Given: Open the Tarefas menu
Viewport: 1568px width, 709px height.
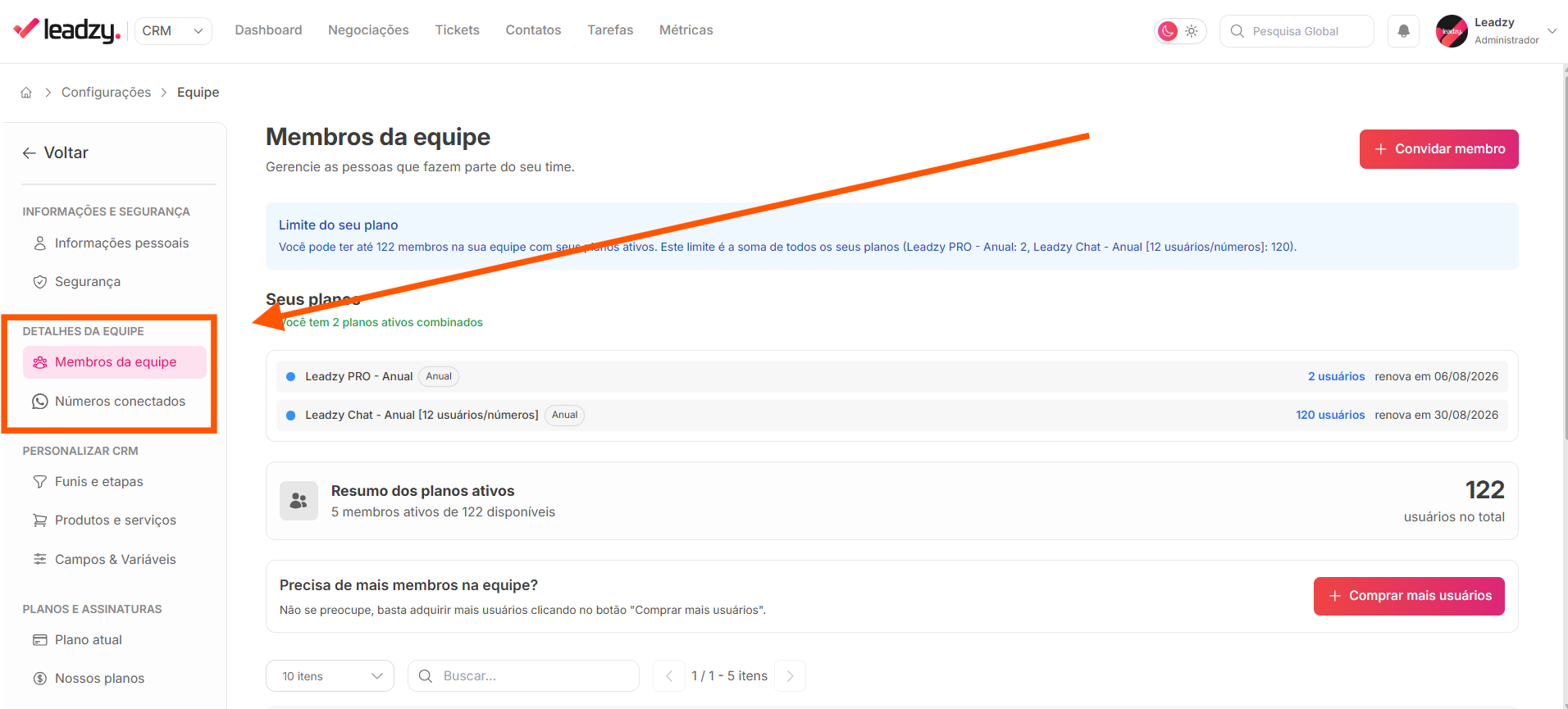Looking at the screenshot, I should (610, 30).
